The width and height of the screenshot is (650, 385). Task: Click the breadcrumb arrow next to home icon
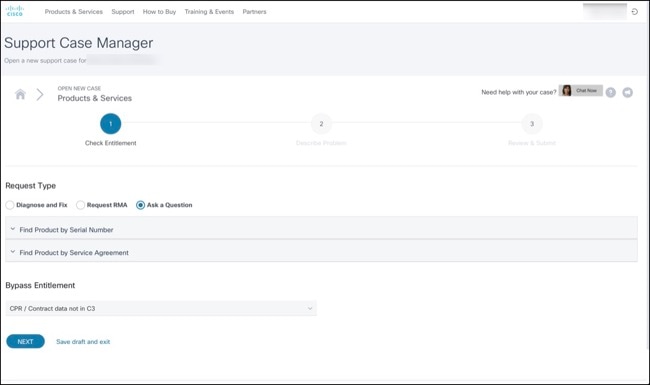click(x=40, y=94)
